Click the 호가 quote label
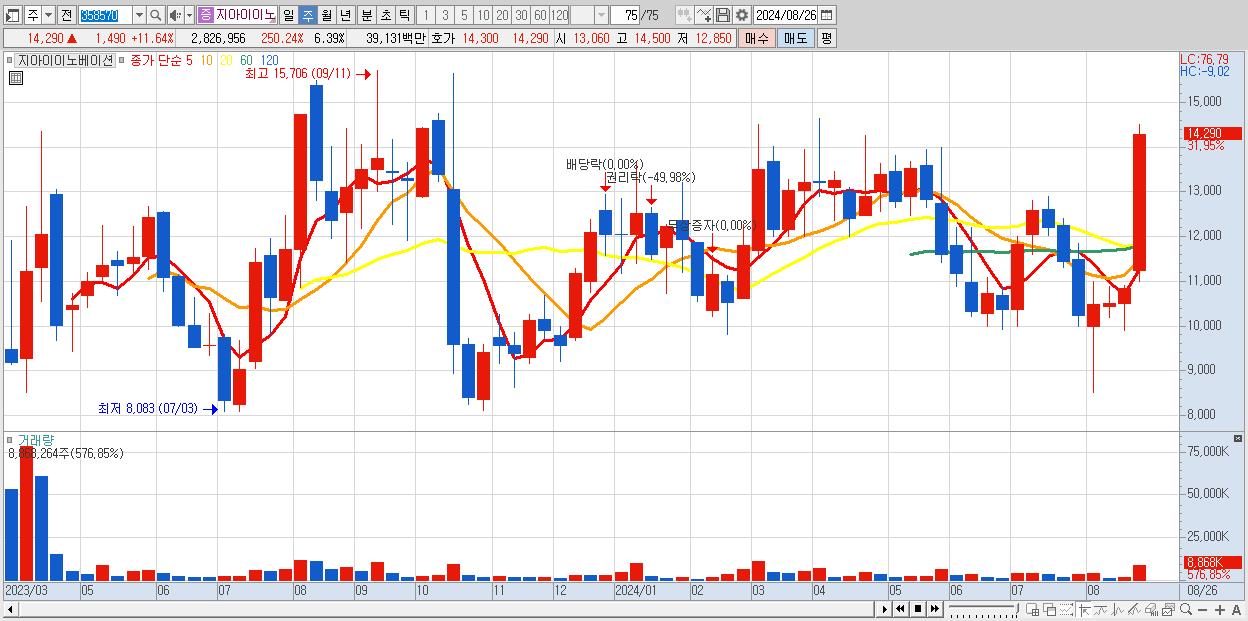 [442, 38]
